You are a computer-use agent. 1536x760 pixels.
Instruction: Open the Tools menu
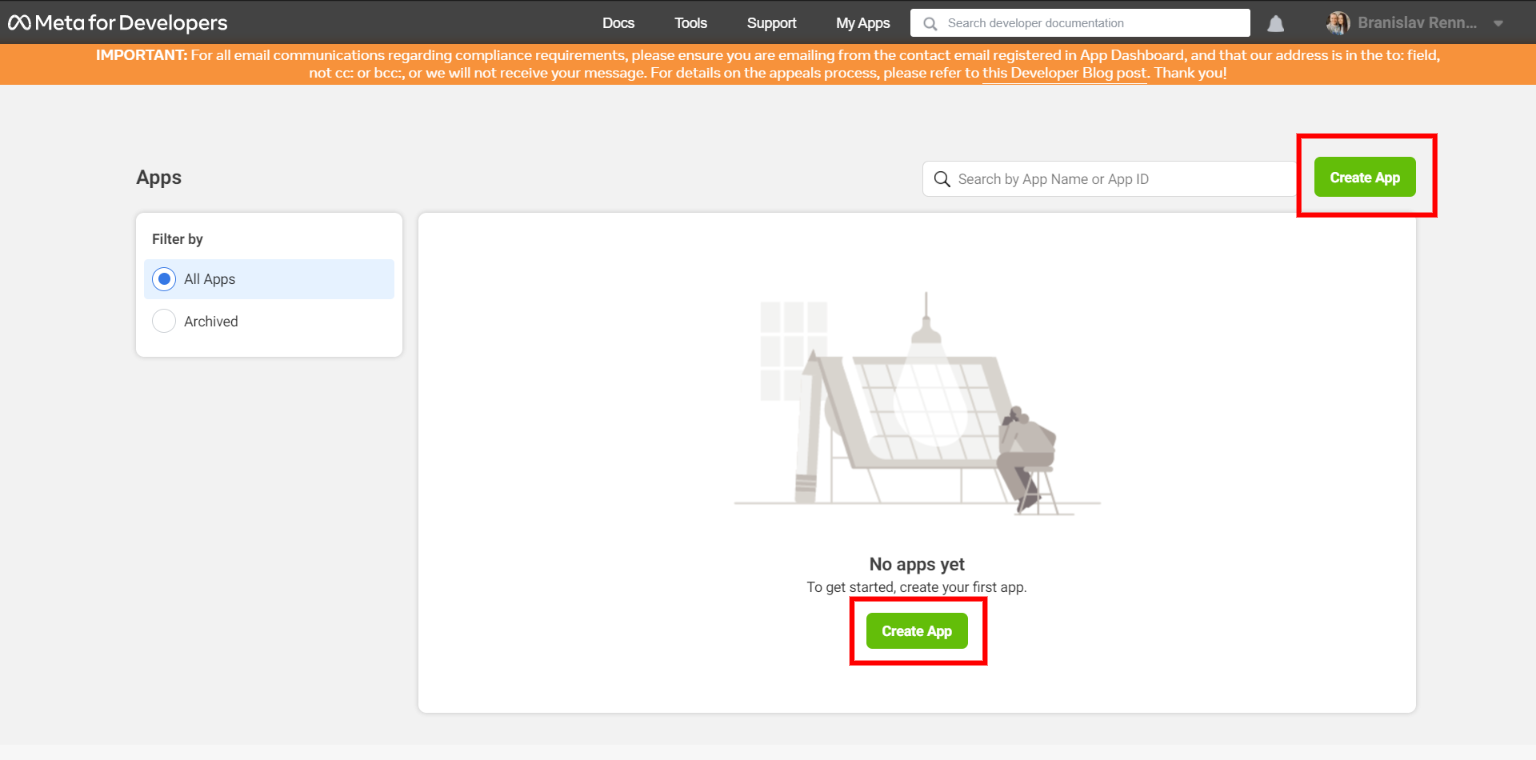coord(690,23)
